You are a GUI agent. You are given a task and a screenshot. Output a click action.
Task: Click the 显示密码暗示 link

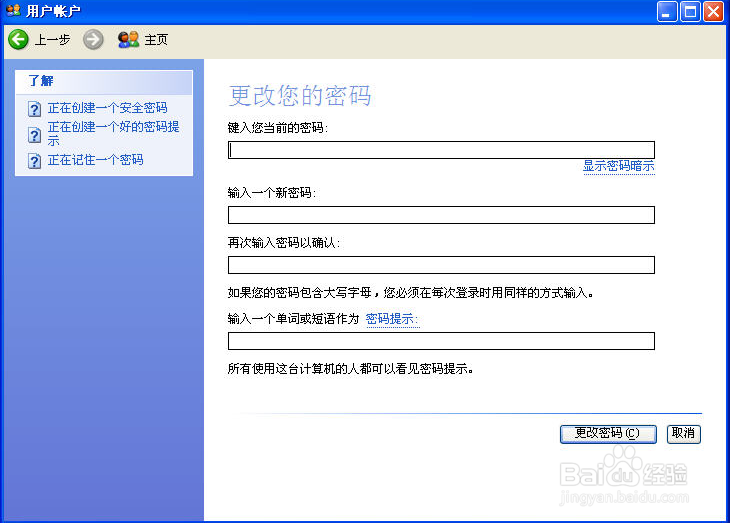coord(619,166)
